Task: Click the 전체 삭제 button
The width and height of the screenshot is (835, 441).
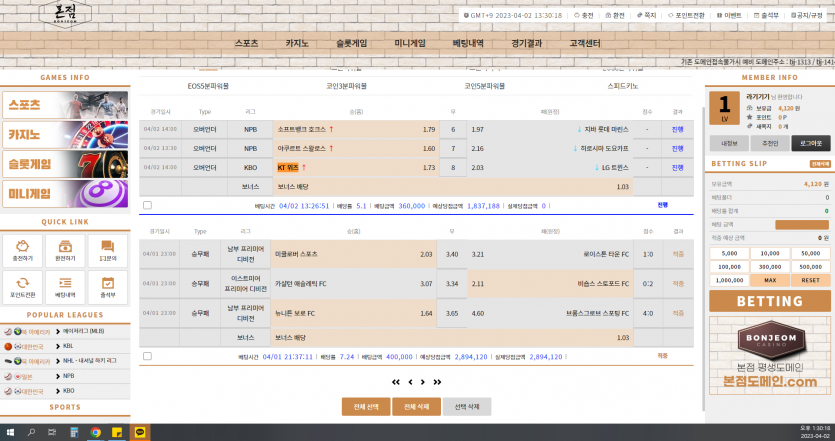Action: pyautogui.click(x=416, y=407)
